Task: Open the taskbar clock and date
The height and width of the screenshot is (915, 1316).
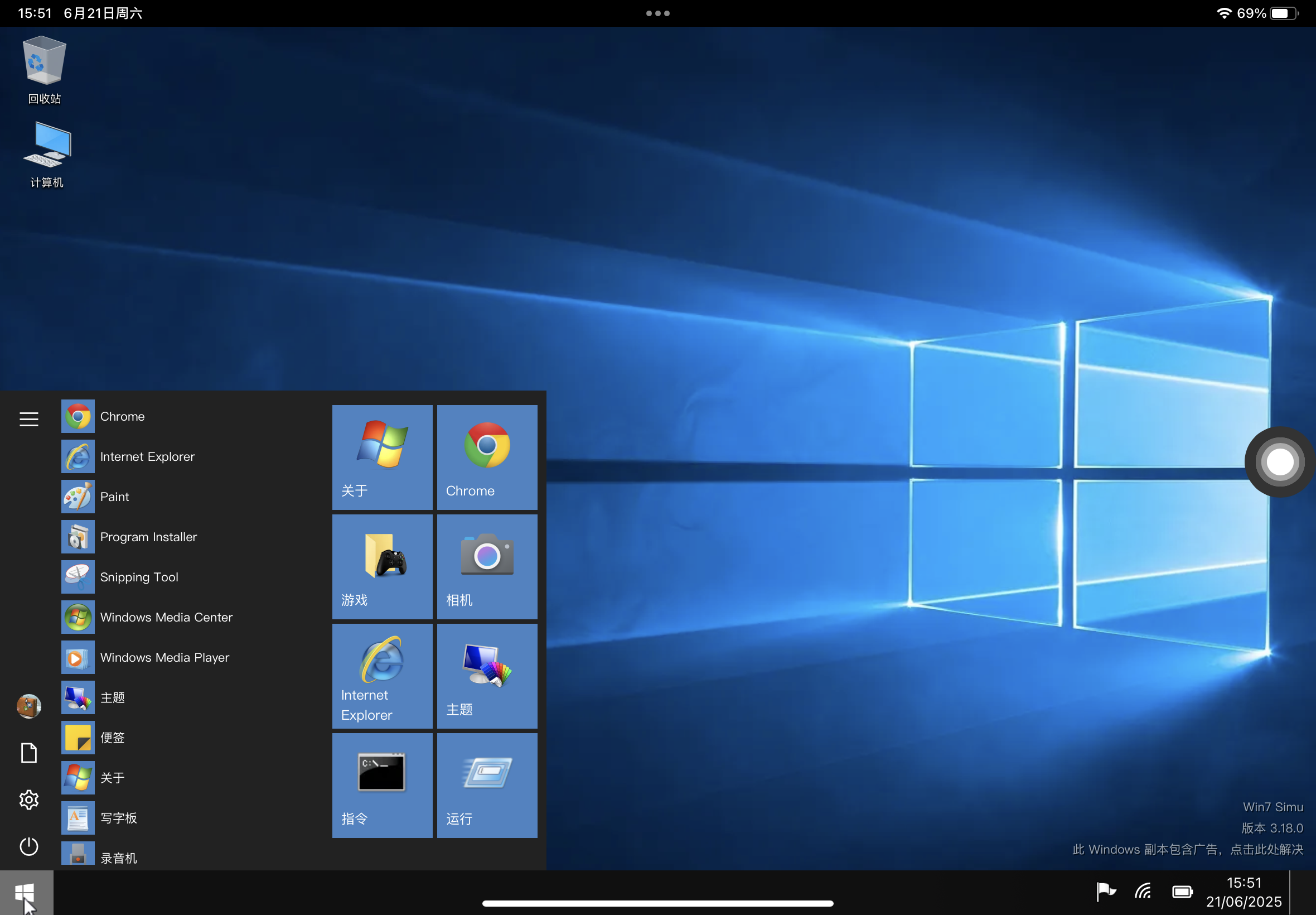Action: tap(1244, 892)
